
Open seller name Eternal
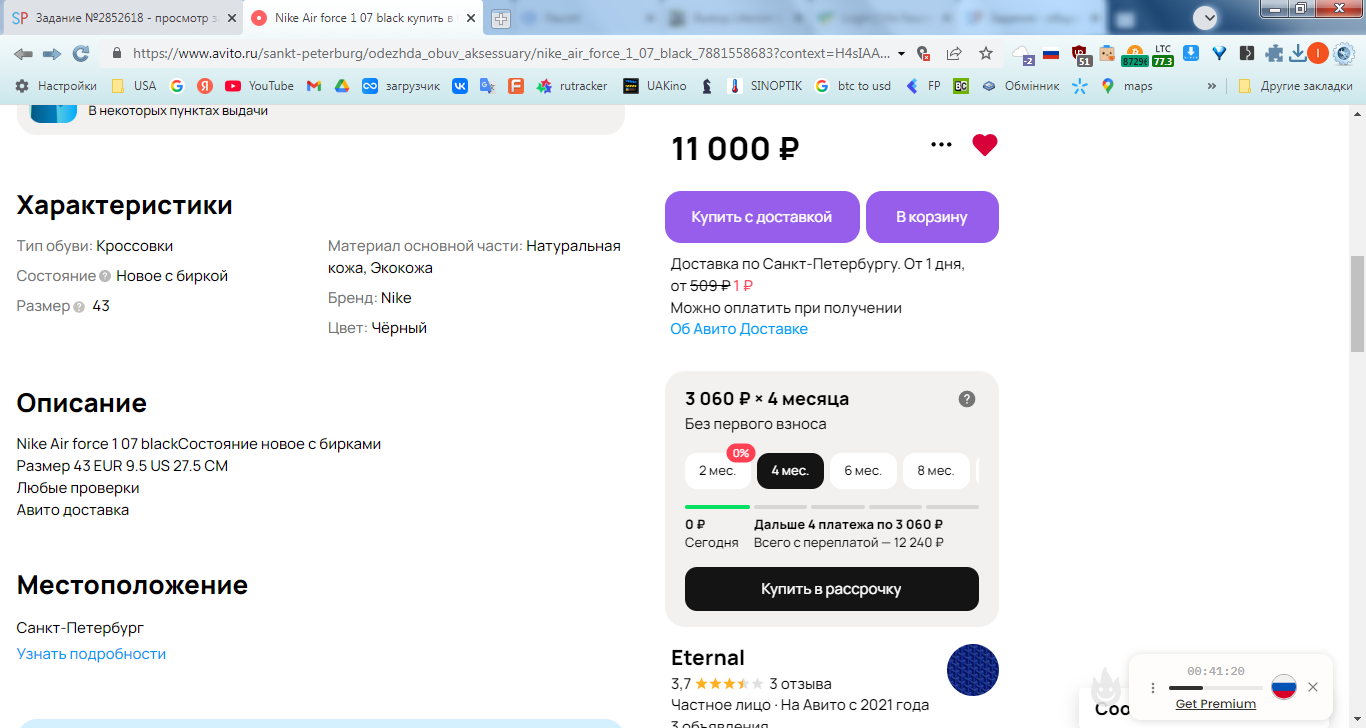coord(708,658)
